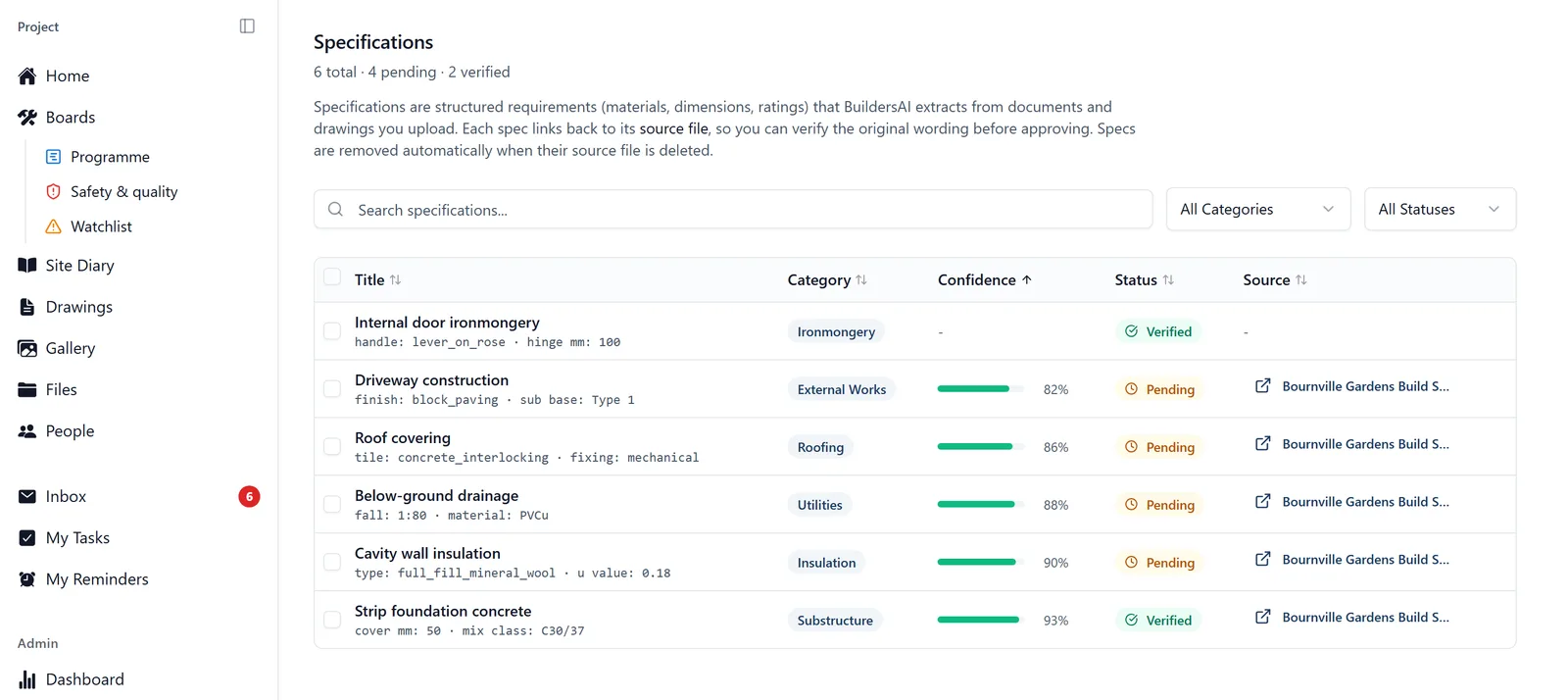Click the 'Internal door ironmongery' title
Screen dimensions: 1568x700
(x=447, y=323)
